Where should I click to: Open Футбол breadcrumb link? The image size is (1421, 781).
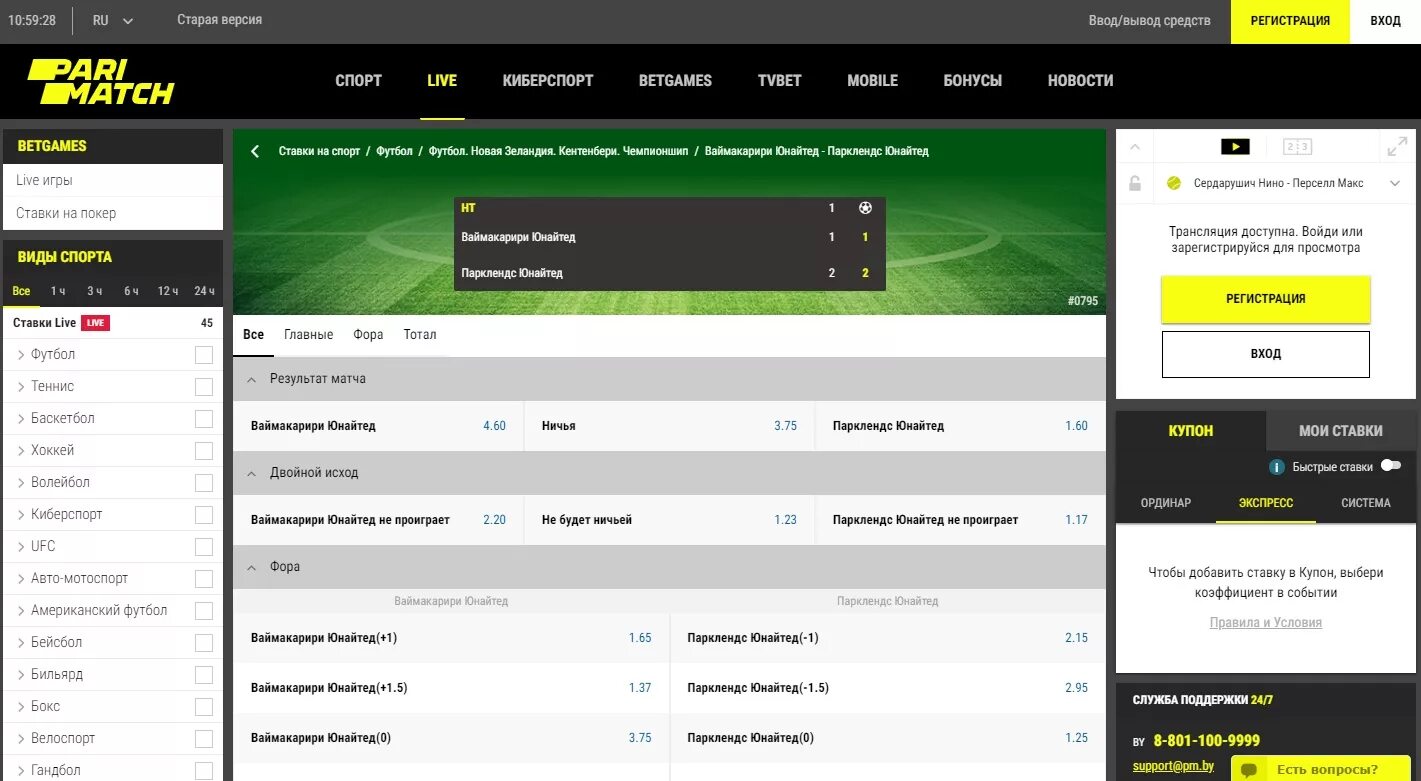click(394, 151)
